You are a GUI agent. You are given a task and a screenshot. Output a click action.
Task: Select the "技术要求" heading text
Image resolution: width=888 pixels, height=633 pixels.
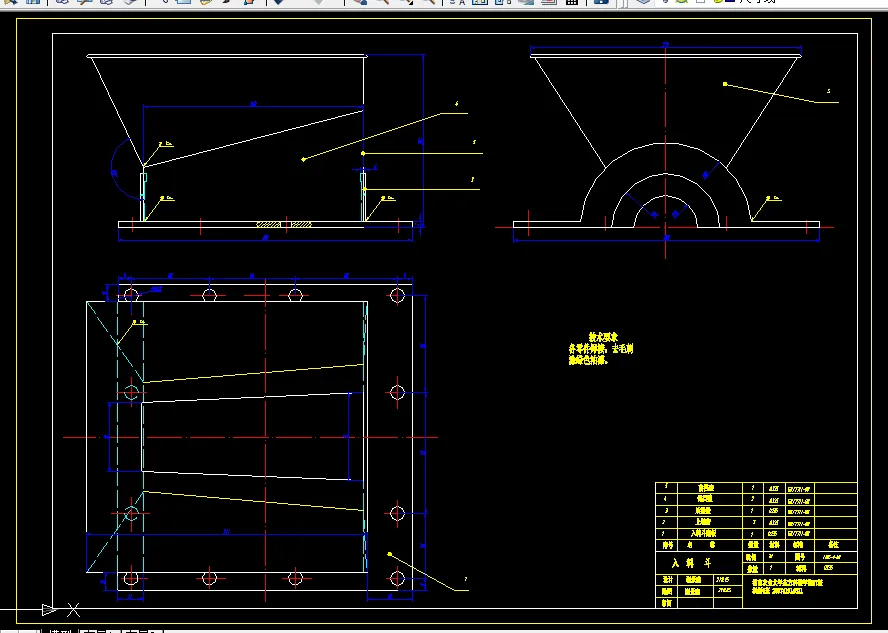coord(603,336)
